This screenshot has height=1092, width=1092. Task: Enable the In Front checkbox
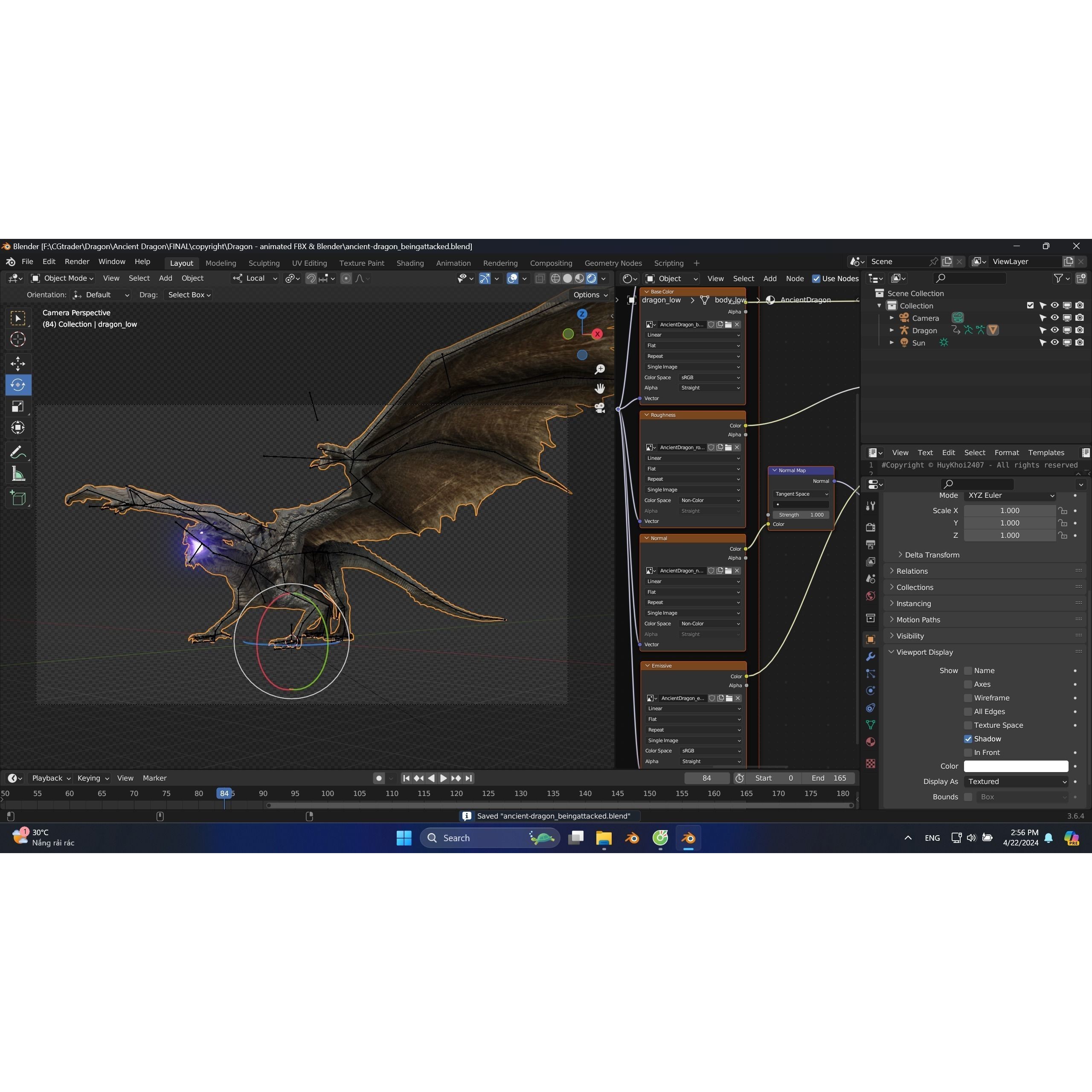[968, 752]
